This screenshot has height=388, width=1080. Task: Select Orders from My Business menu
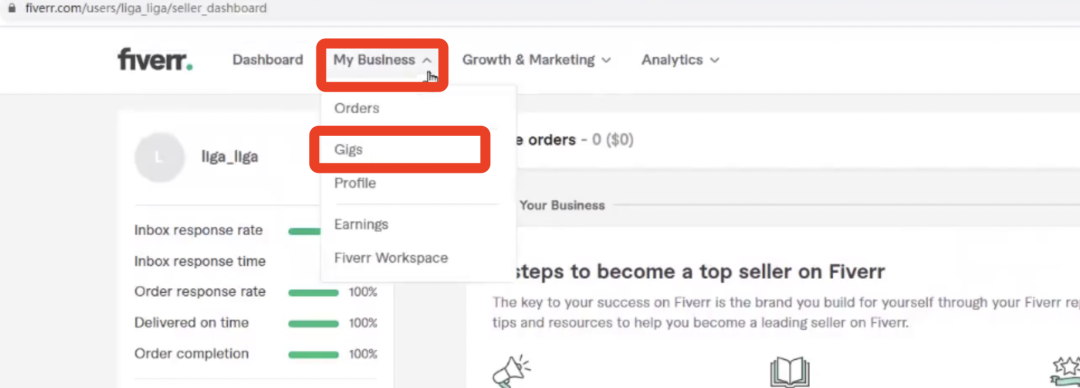[357, 108]
